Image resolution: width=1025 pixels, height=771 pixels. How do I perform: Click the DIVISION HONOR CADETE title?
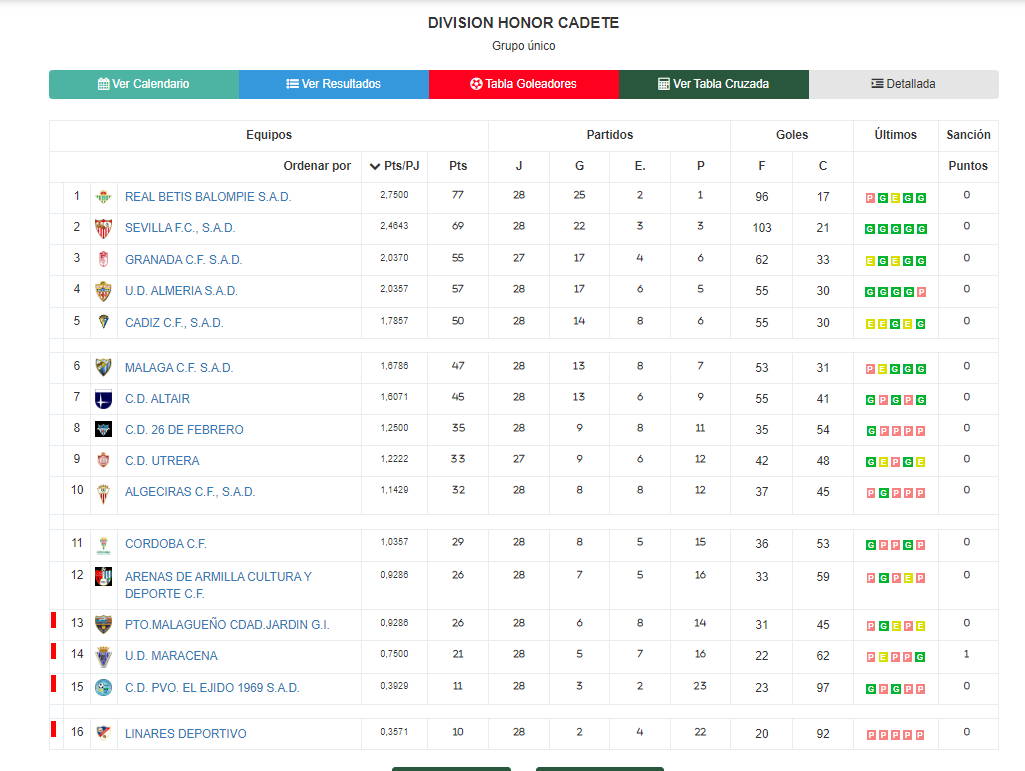tap(524, 23)
